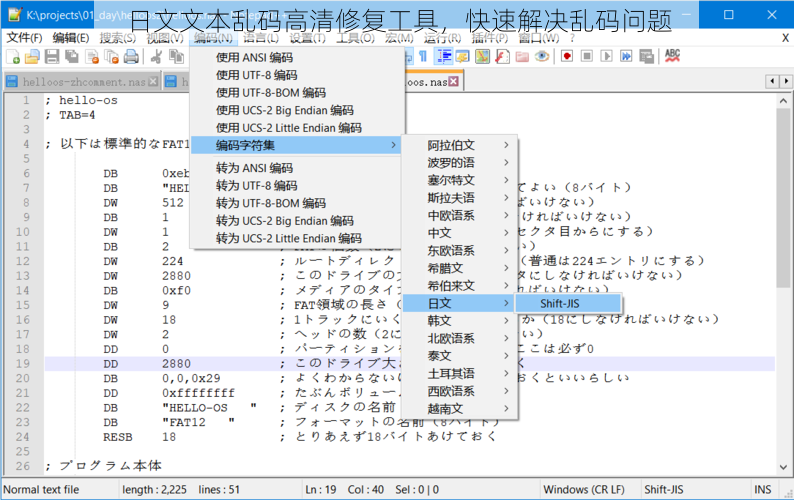Open the 文件(F) menu
Viewport: 794px width, 500px height.
[24, 38]
